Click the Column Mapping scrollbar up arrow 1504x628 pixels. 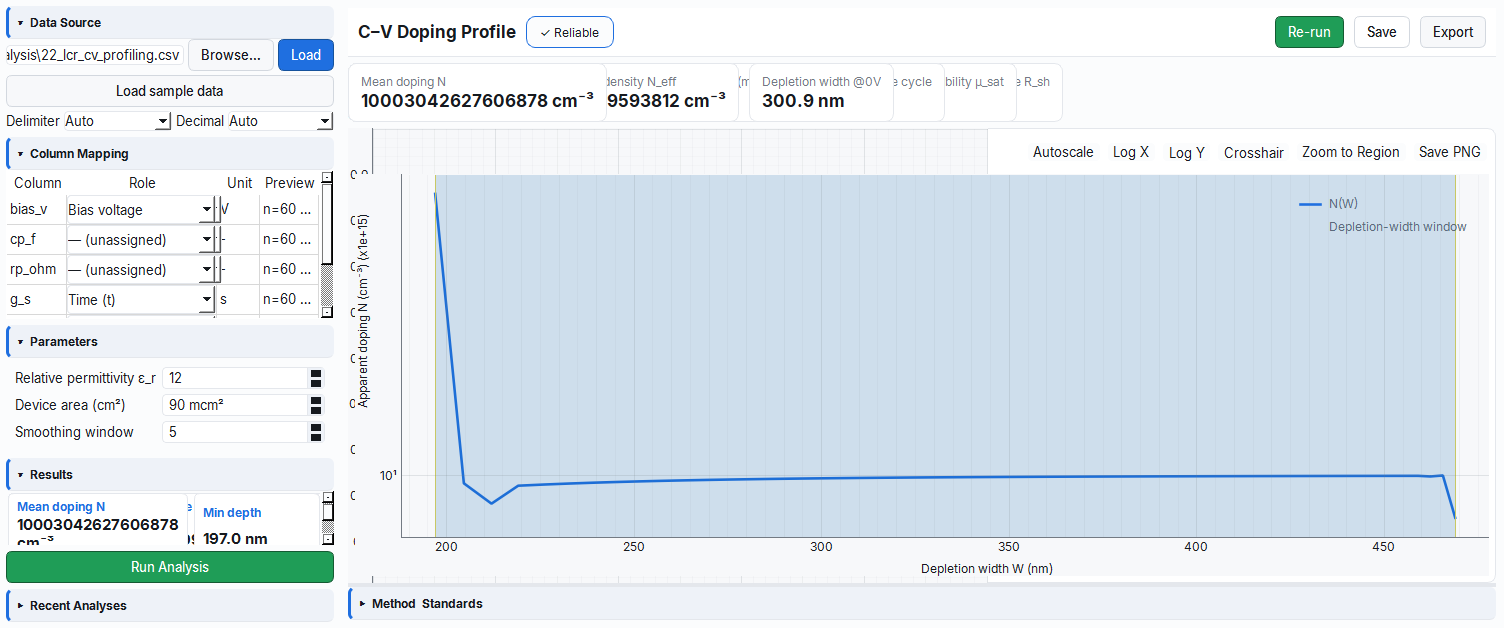point(326,179)
